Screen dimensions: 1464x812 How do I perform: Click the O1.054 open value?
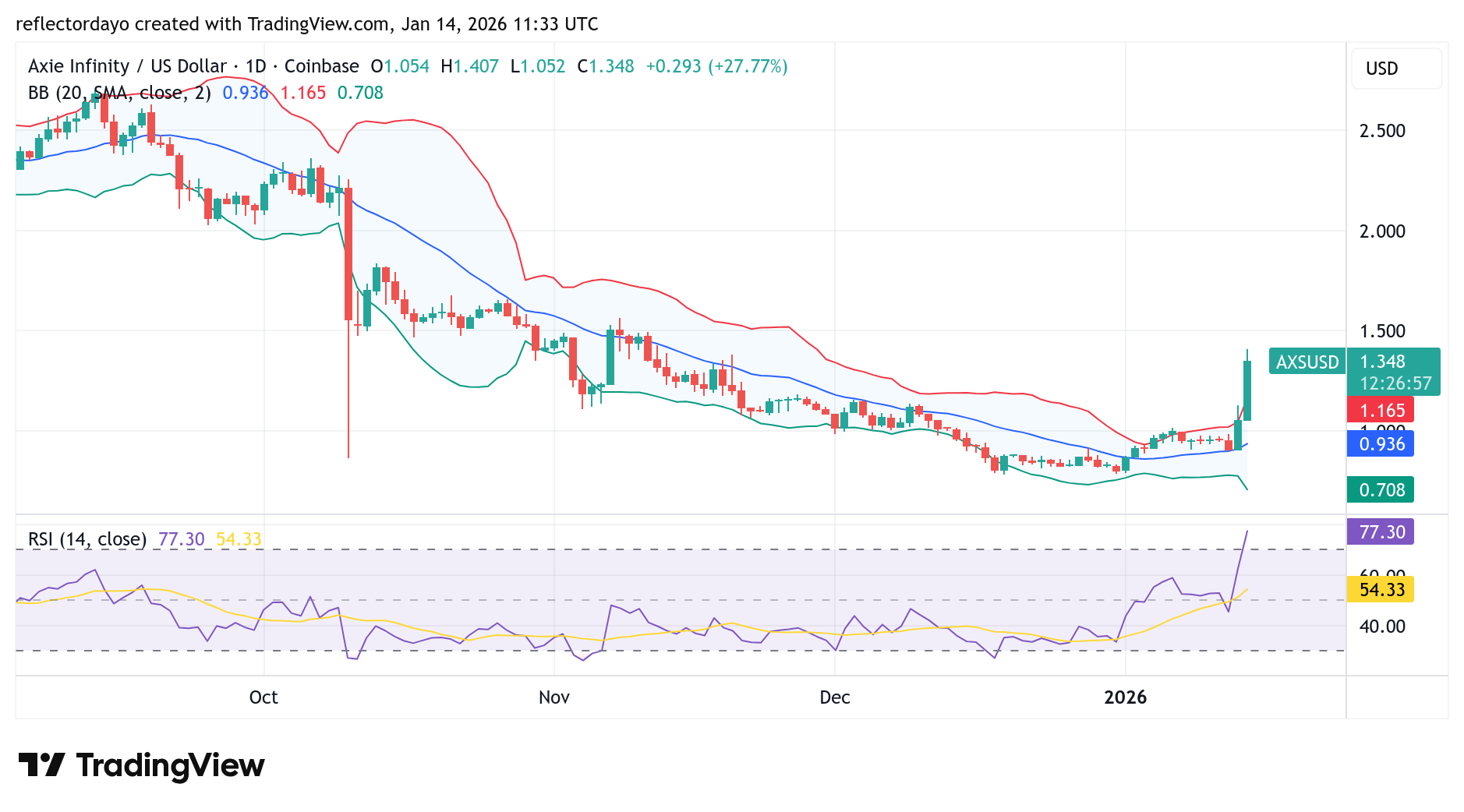(x=400, y=66)
